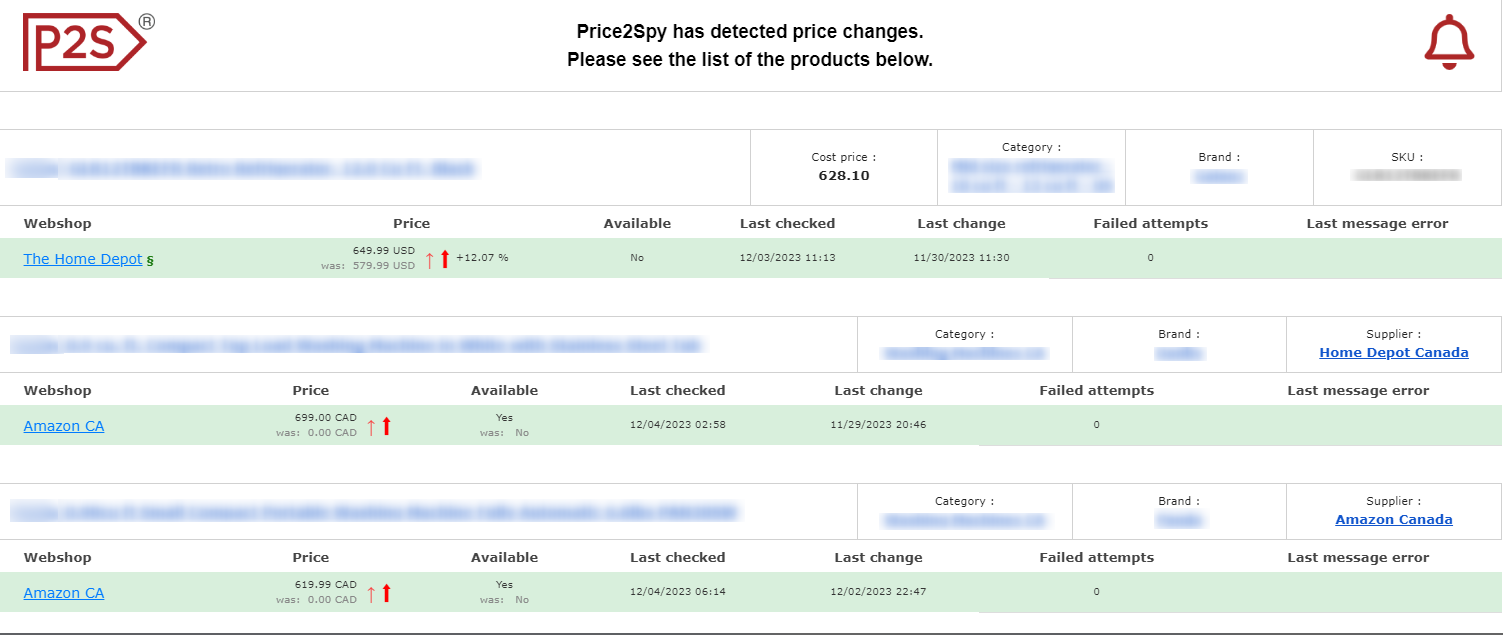Open the Amazon Canada supplier link
This screenshot has height=635, width=1503.
(x=1393, y=519)
